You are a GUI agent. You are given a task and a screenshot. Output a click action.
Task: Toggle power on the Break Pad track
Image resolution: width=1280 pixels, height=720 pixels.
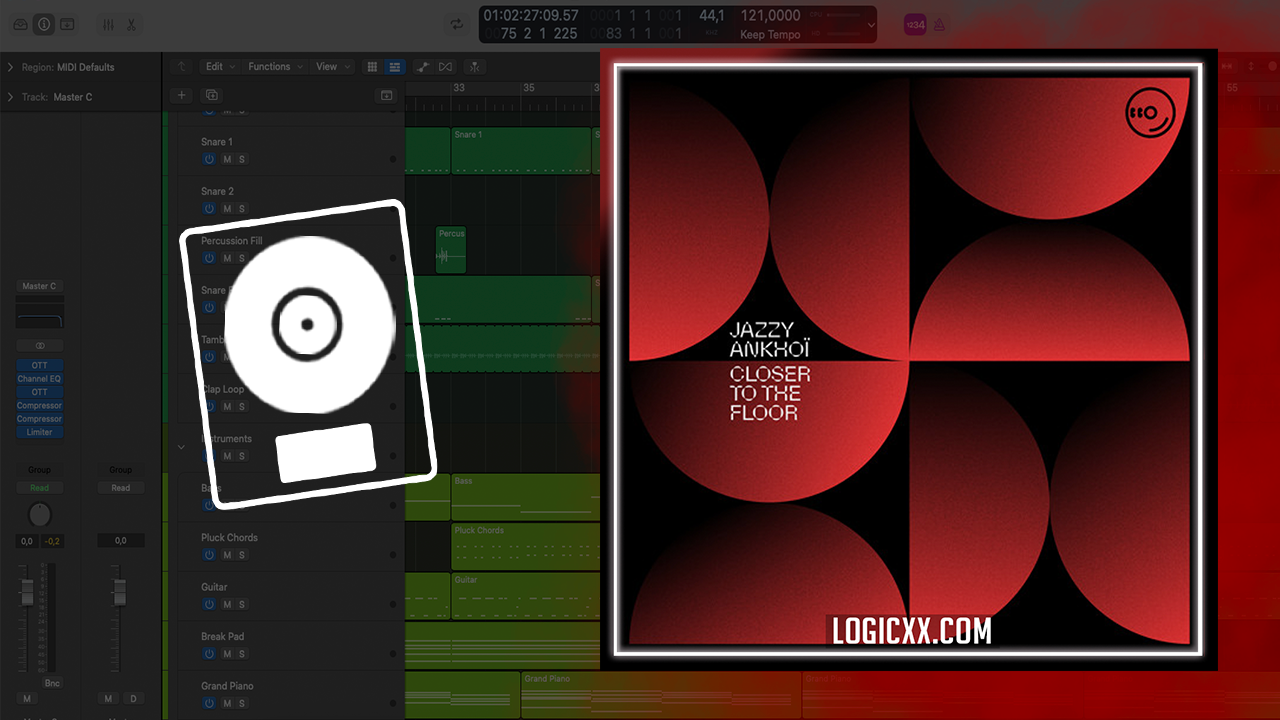pyautogui.click(x=209, y=654)
